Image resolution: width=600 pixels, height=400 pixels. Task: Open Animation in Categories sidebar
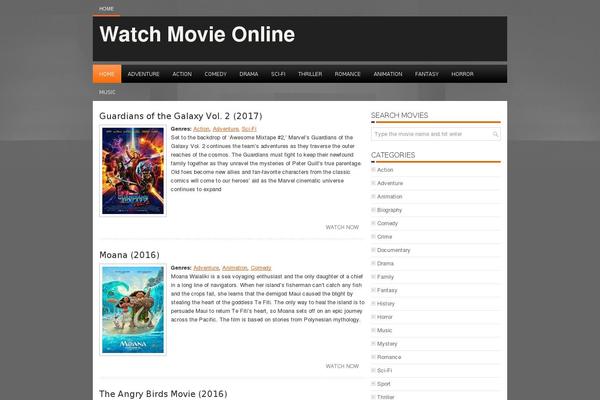390,197
